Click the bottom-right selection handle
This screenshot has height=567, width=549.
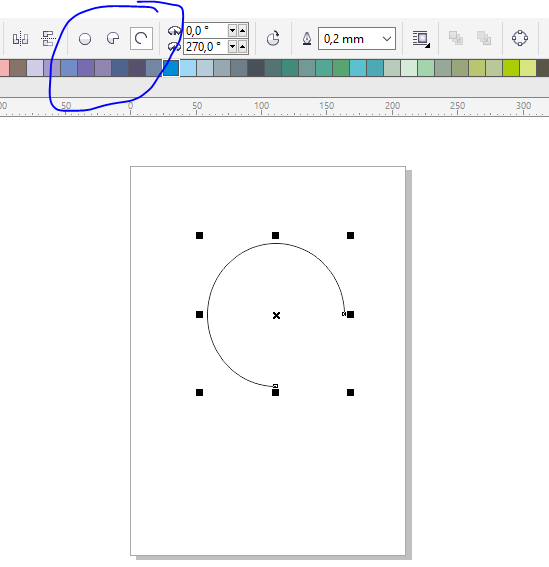pos(350,393)
